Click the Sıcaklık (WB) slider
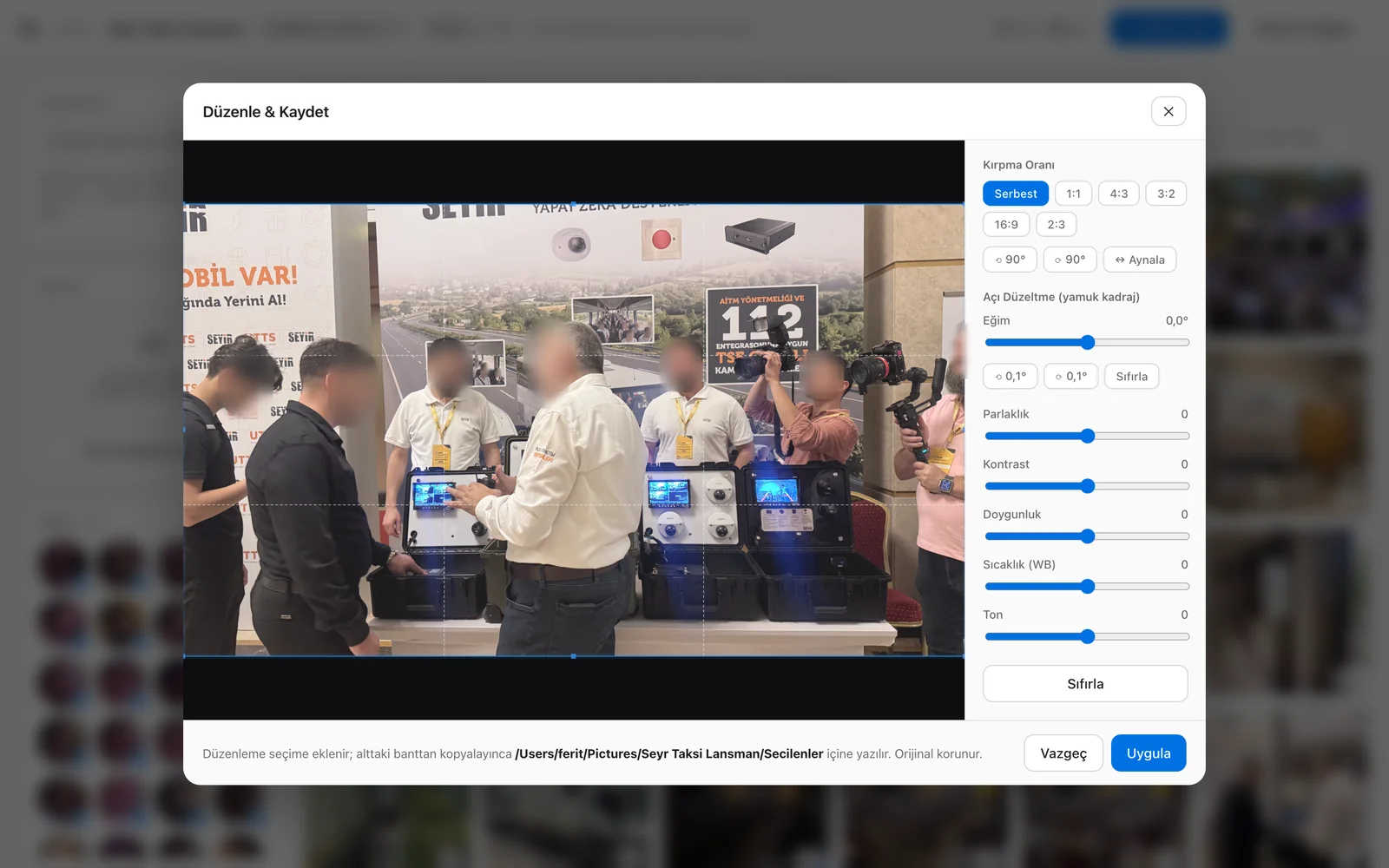 [x=1087, y=587]
